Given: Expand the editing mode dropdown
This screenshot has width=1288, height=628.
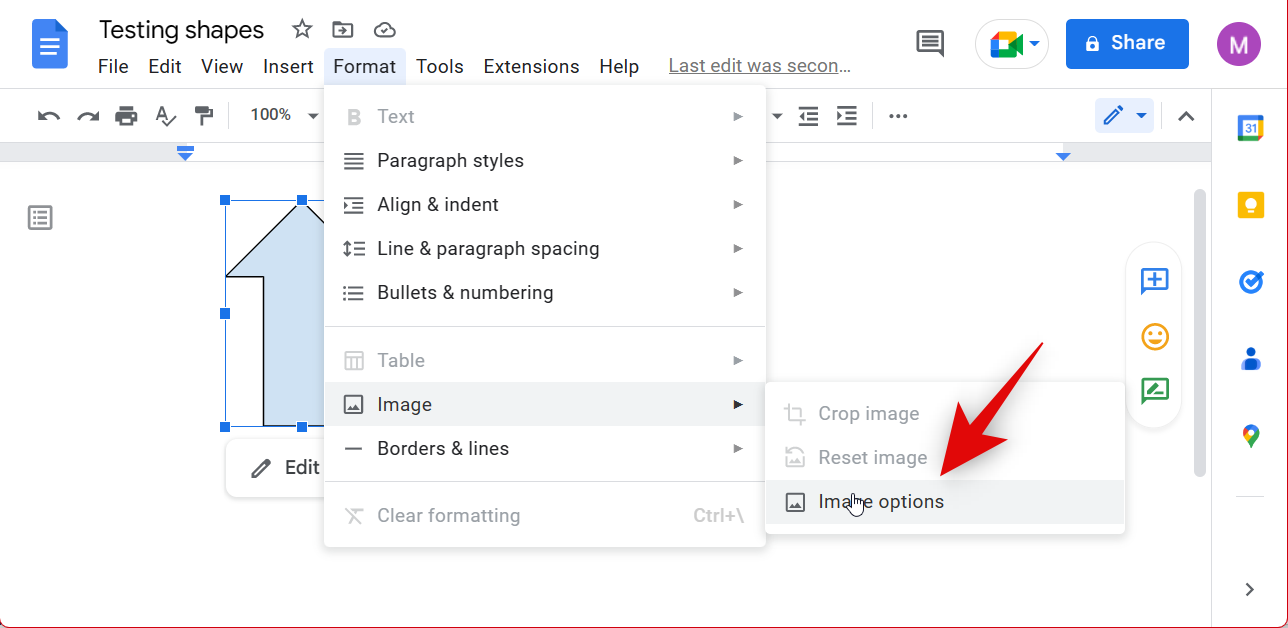Looking at the screenshot, I should tap(1124, 116).
